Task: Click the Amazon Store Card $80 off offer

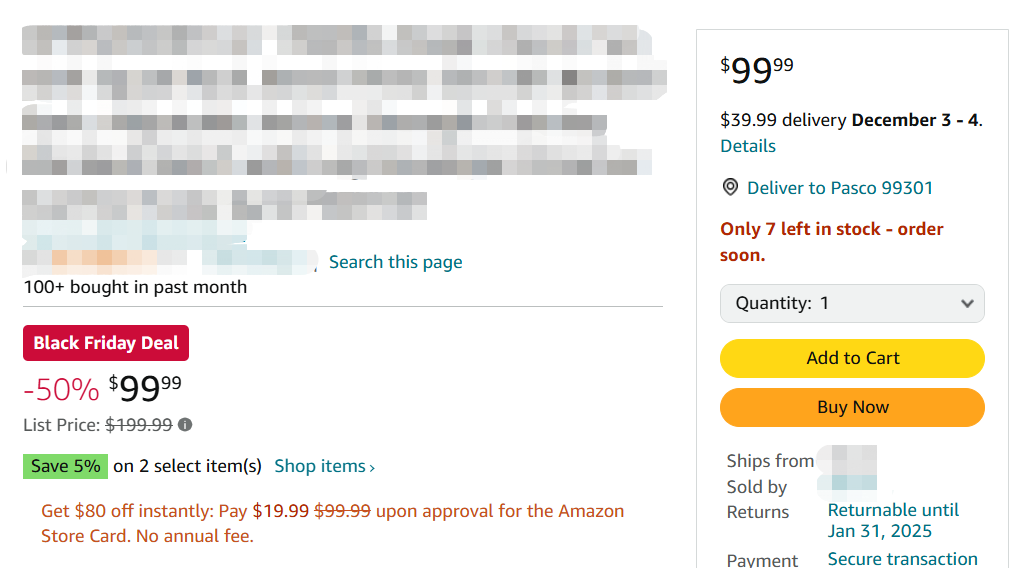Action: pyautogui.click(x=332, y=523)
